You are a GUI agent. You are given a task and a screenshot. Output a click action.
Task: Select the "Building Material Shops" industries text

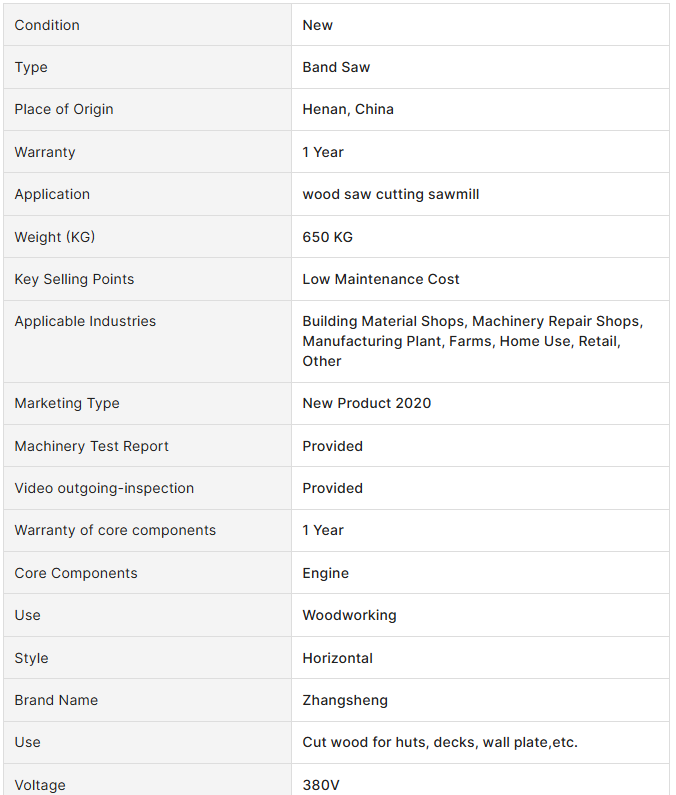[x=383, y=321]
